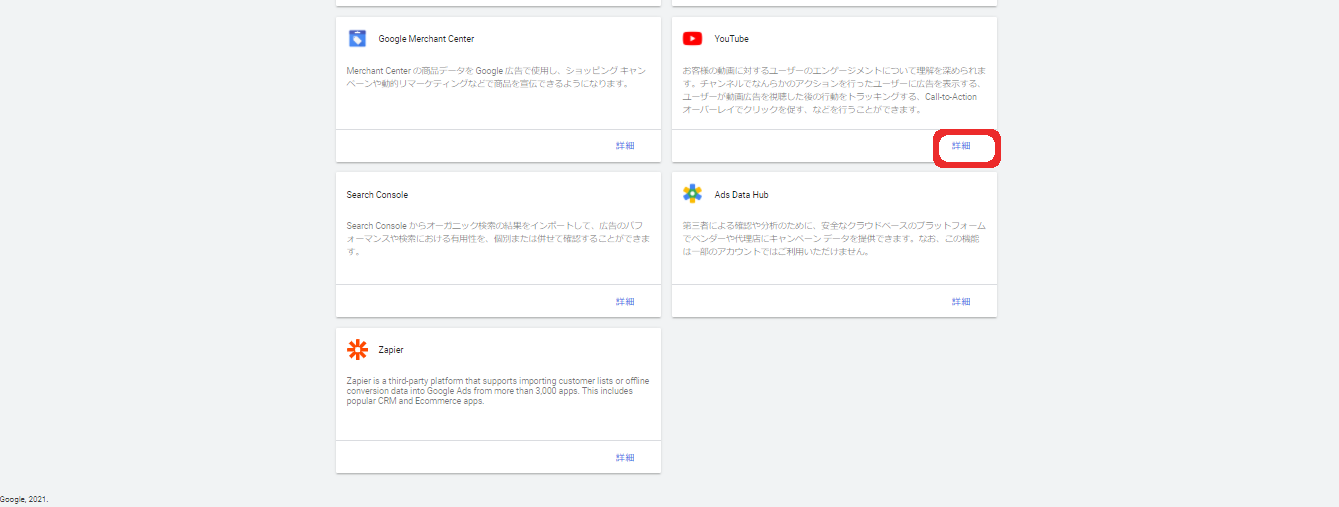Open 詳細 link in Search Console card

pyautogui.click(x=625, y=302)
